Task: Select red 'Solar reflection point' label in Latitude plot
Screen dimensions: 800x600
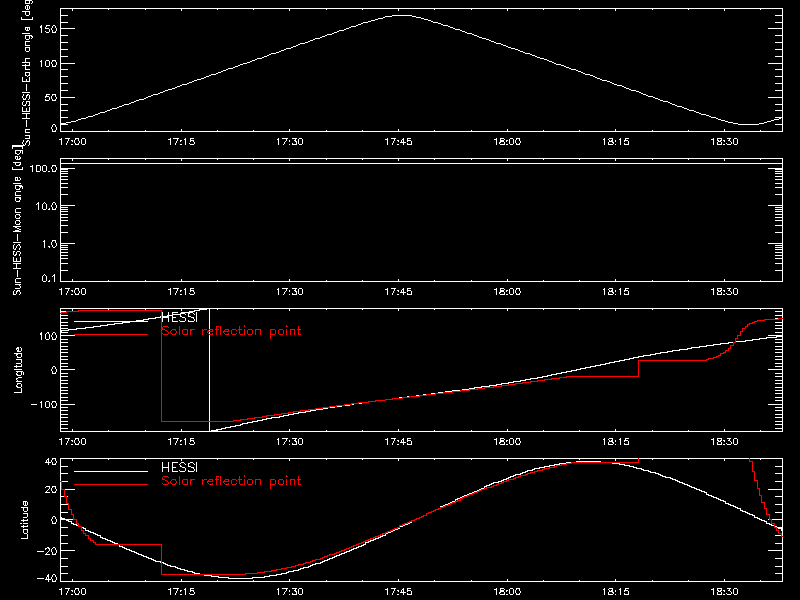Action: click(x=231, y=481)
